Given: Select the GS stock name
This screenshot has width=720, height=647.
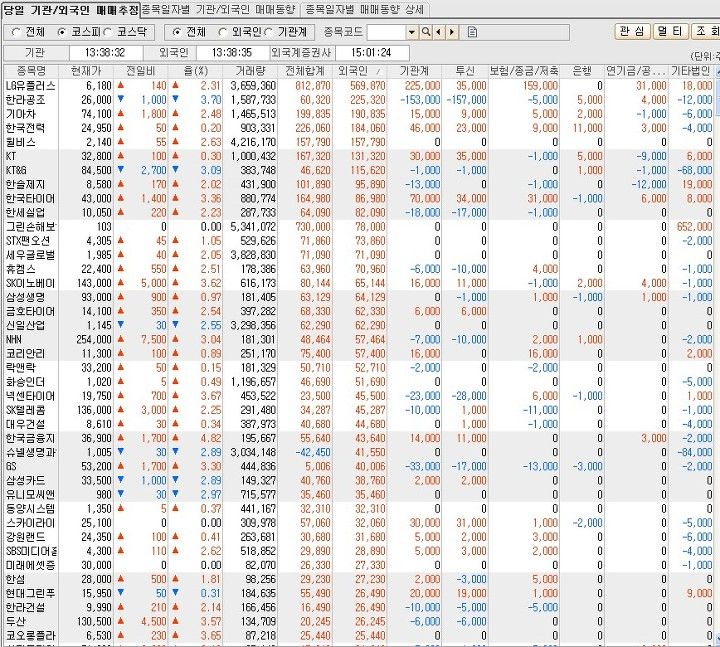Looking at the screenshot, I should click(11, 467).
